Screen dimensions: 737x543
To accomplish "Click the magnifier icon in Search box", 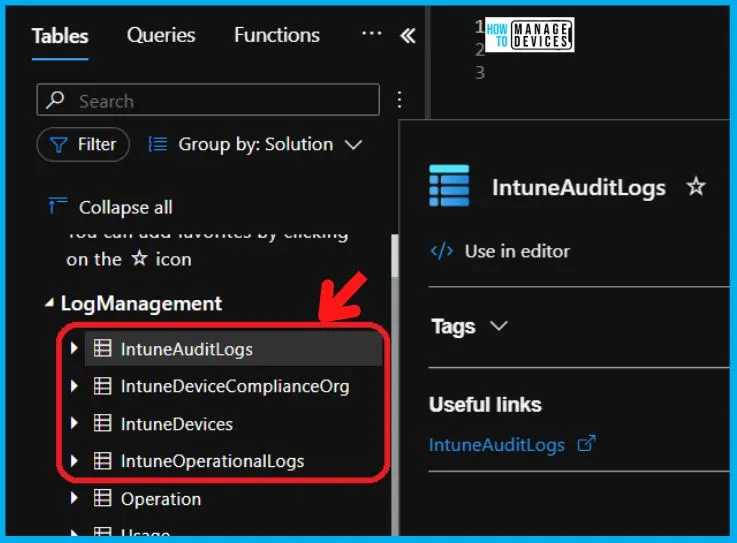I will tap(55, 100).
